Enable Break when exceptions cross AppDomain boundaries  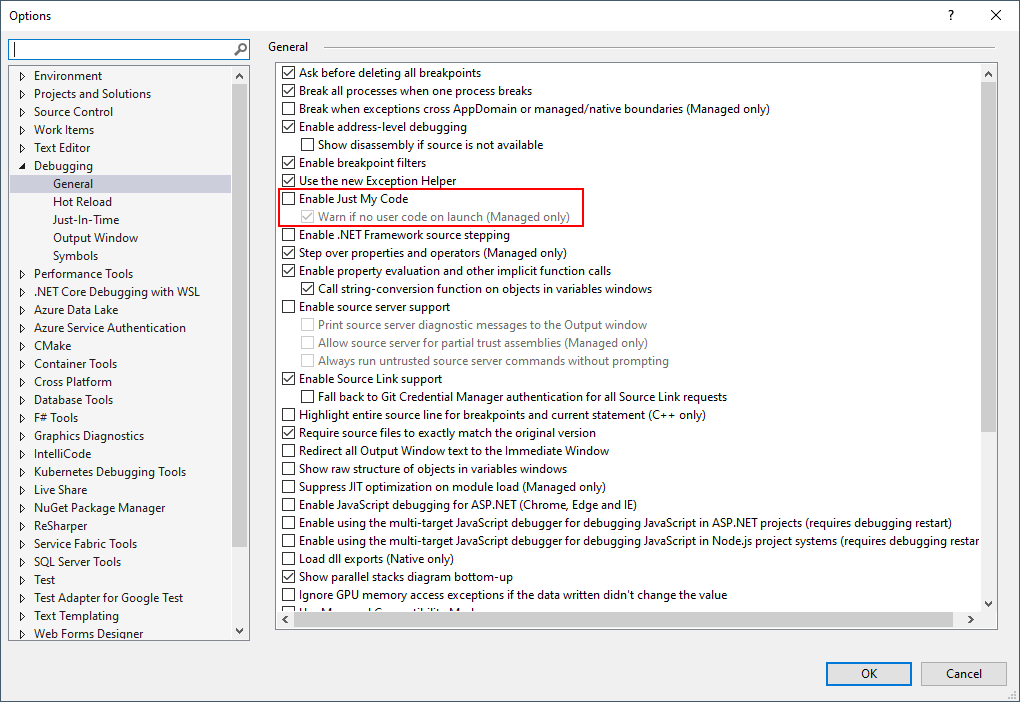click(x=288, y=109)
